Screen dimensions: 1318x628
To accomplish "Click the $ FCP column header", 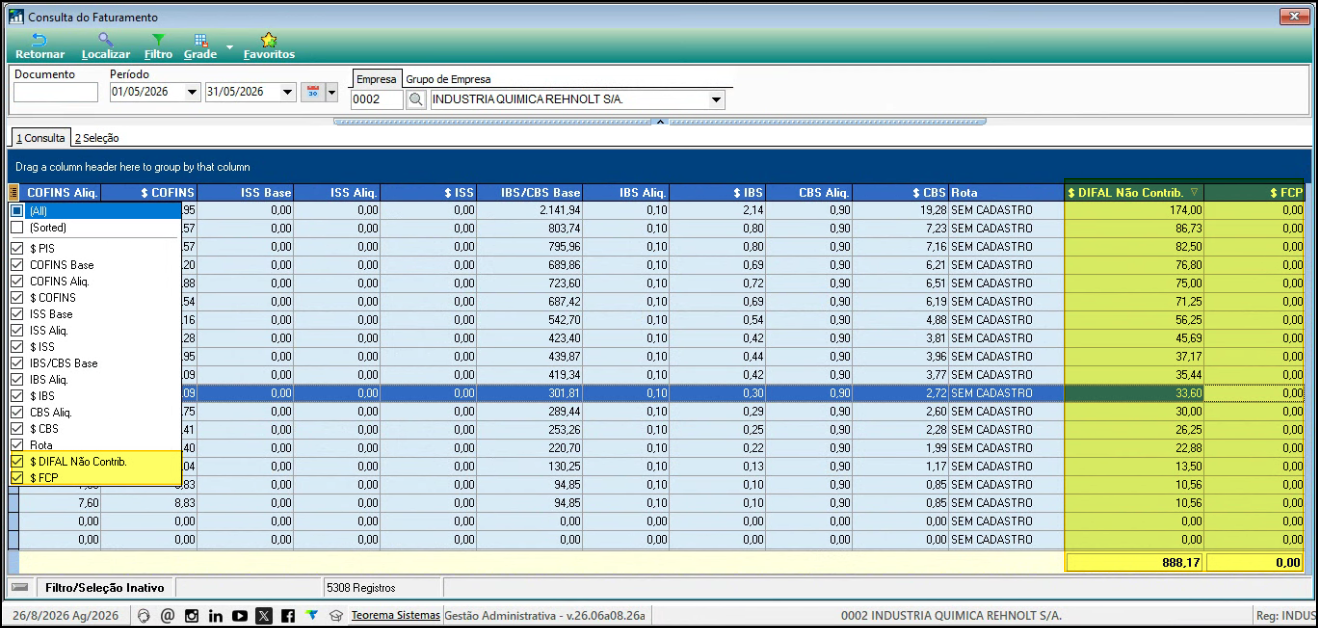I will coord(1256,192).
